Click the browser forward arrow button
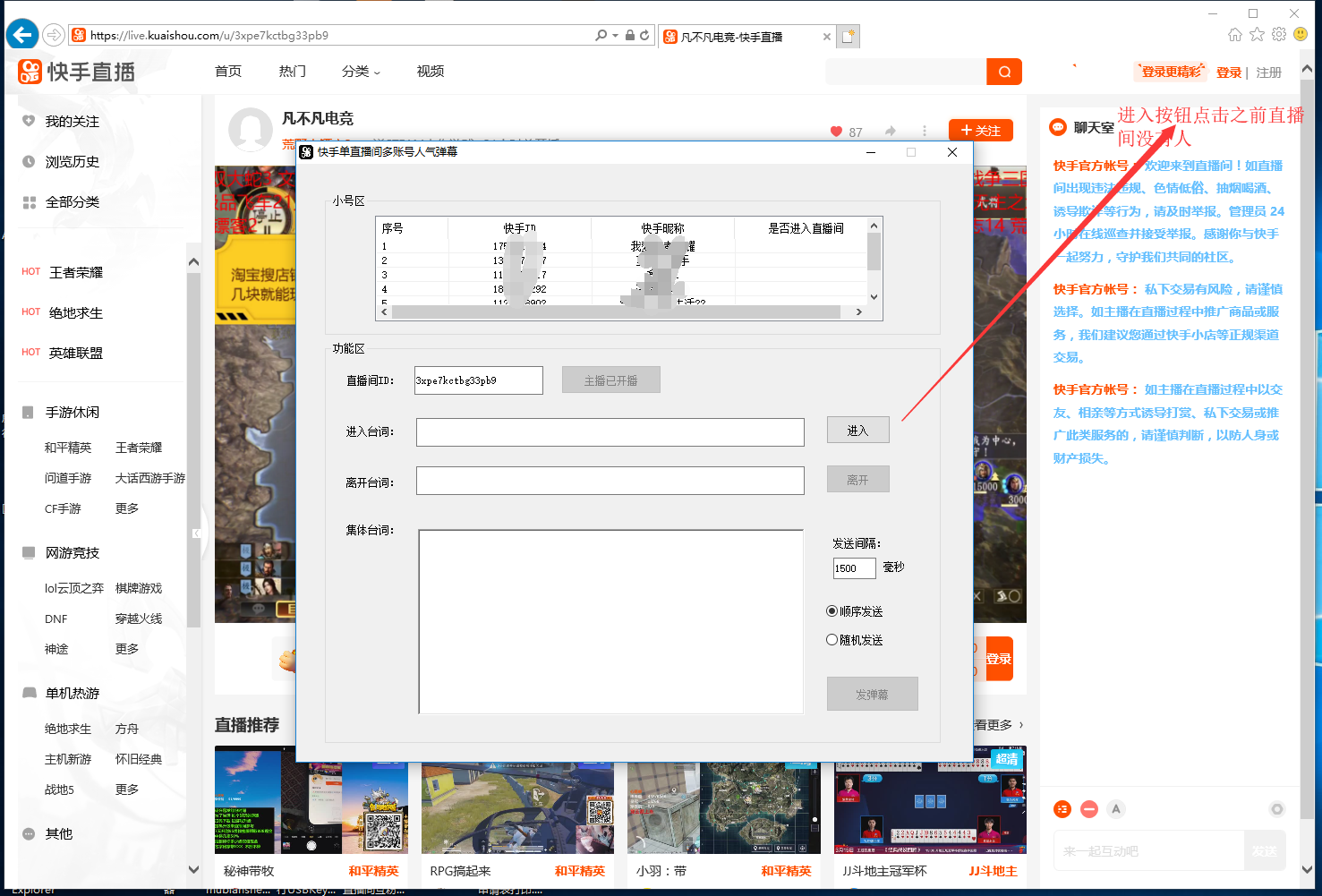This screenshot has height=896, width=1322. (54, 35)
